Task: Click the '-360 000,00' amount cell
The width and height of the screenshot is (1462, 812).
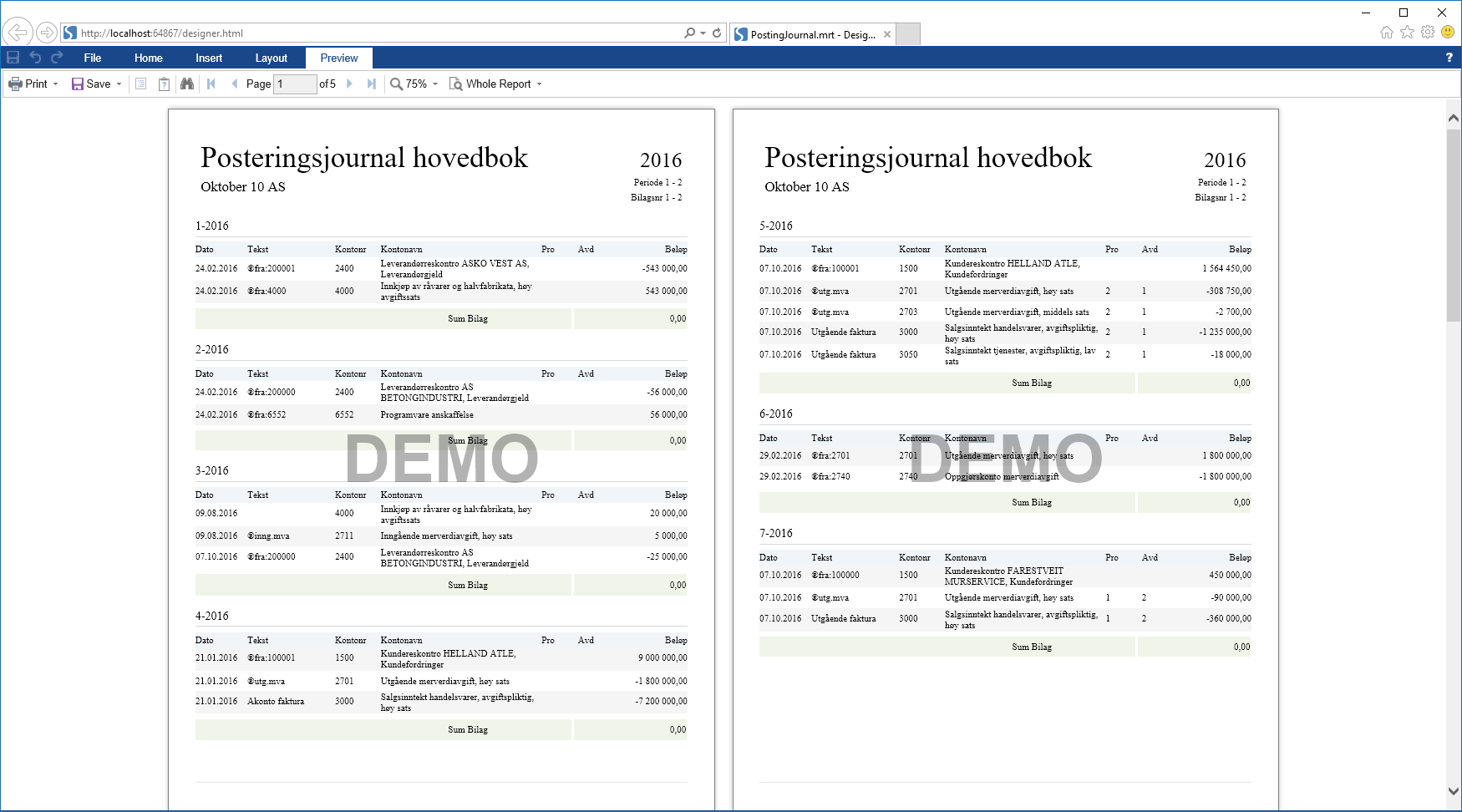Action: (x=1229, y=619)
